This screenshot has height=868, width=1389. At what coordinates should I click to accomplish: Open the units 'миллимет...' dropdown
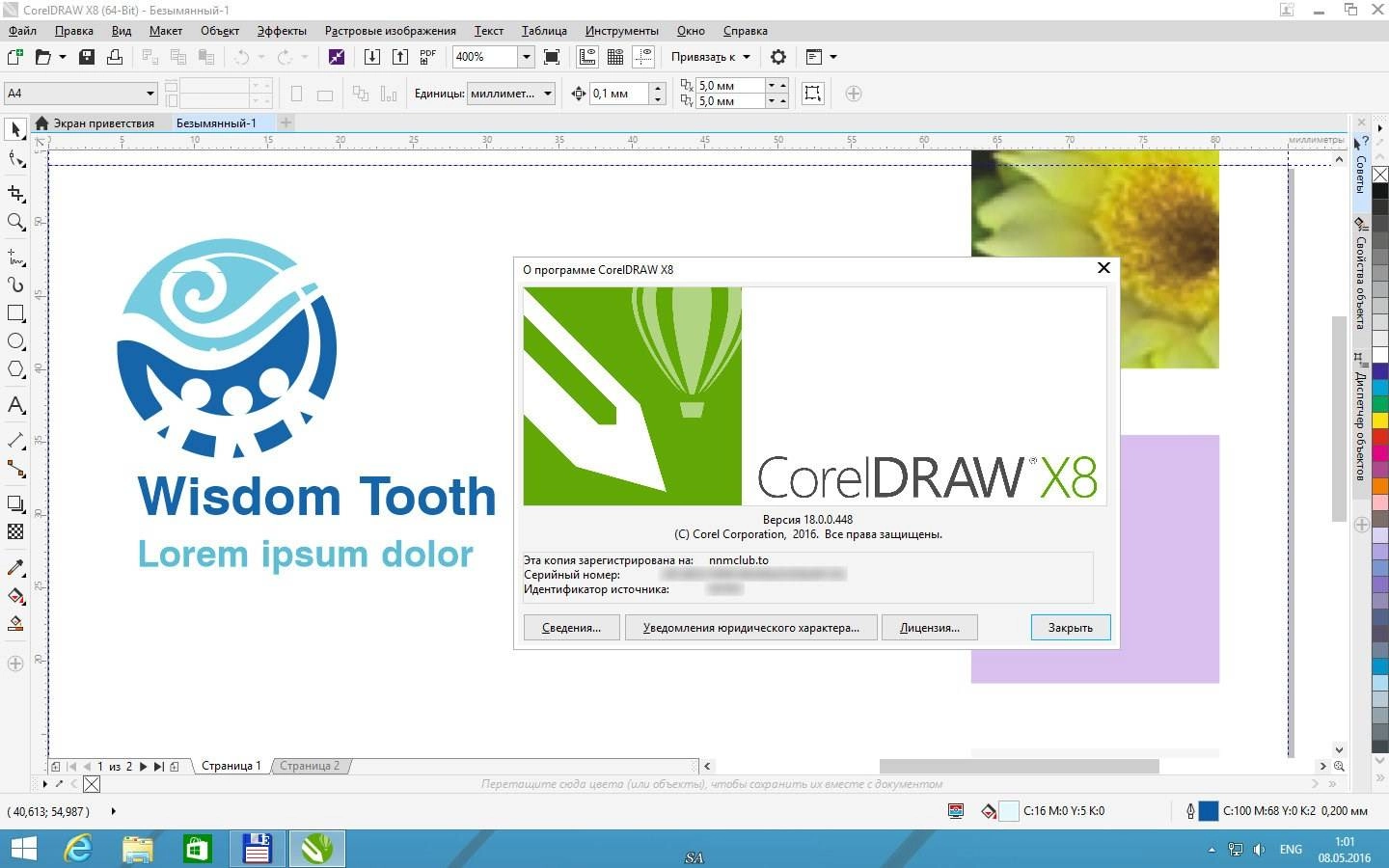click(548, 94)
